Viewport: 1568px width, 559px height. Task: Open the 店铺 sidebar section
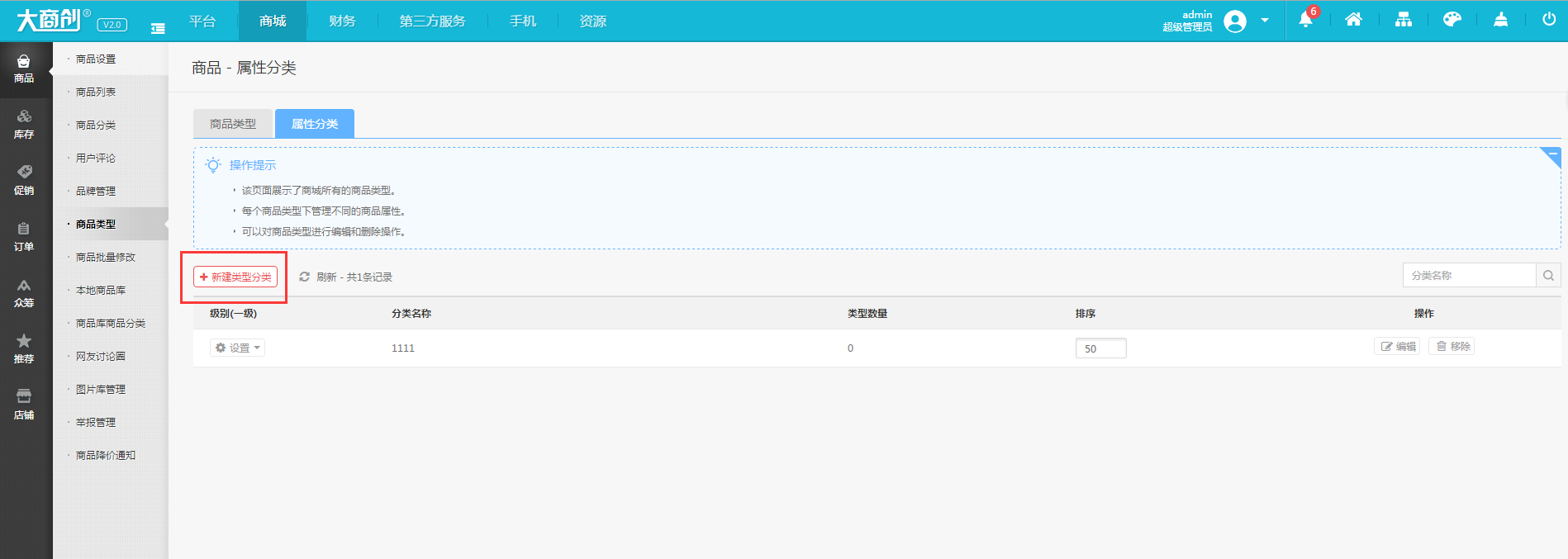24,405
